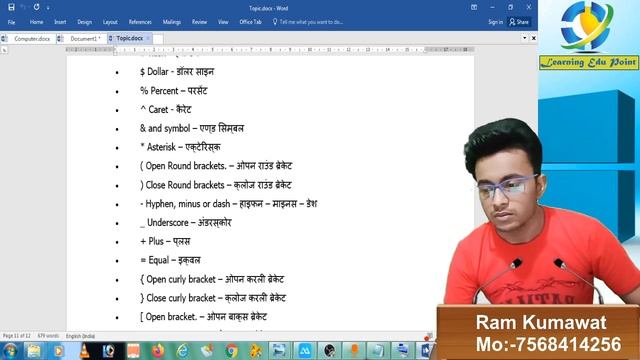Save the document from Quick Access Toolbar
Image resolution: width=640 pixels, height=360 pixels.
(x=11, y=7)
